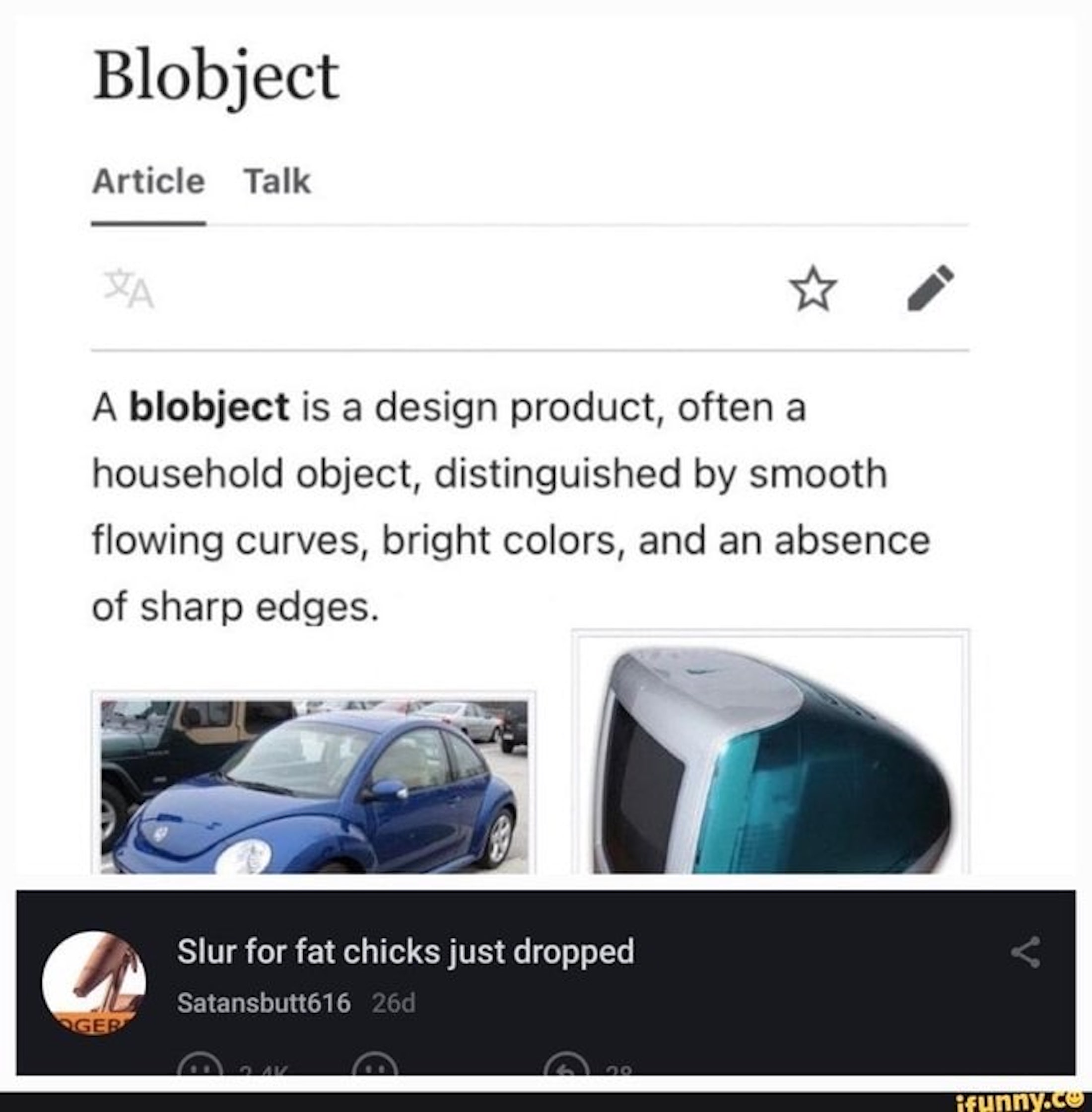
Task: Click the Satansbutt616 username link
Action: click(x=263, y=1004)
